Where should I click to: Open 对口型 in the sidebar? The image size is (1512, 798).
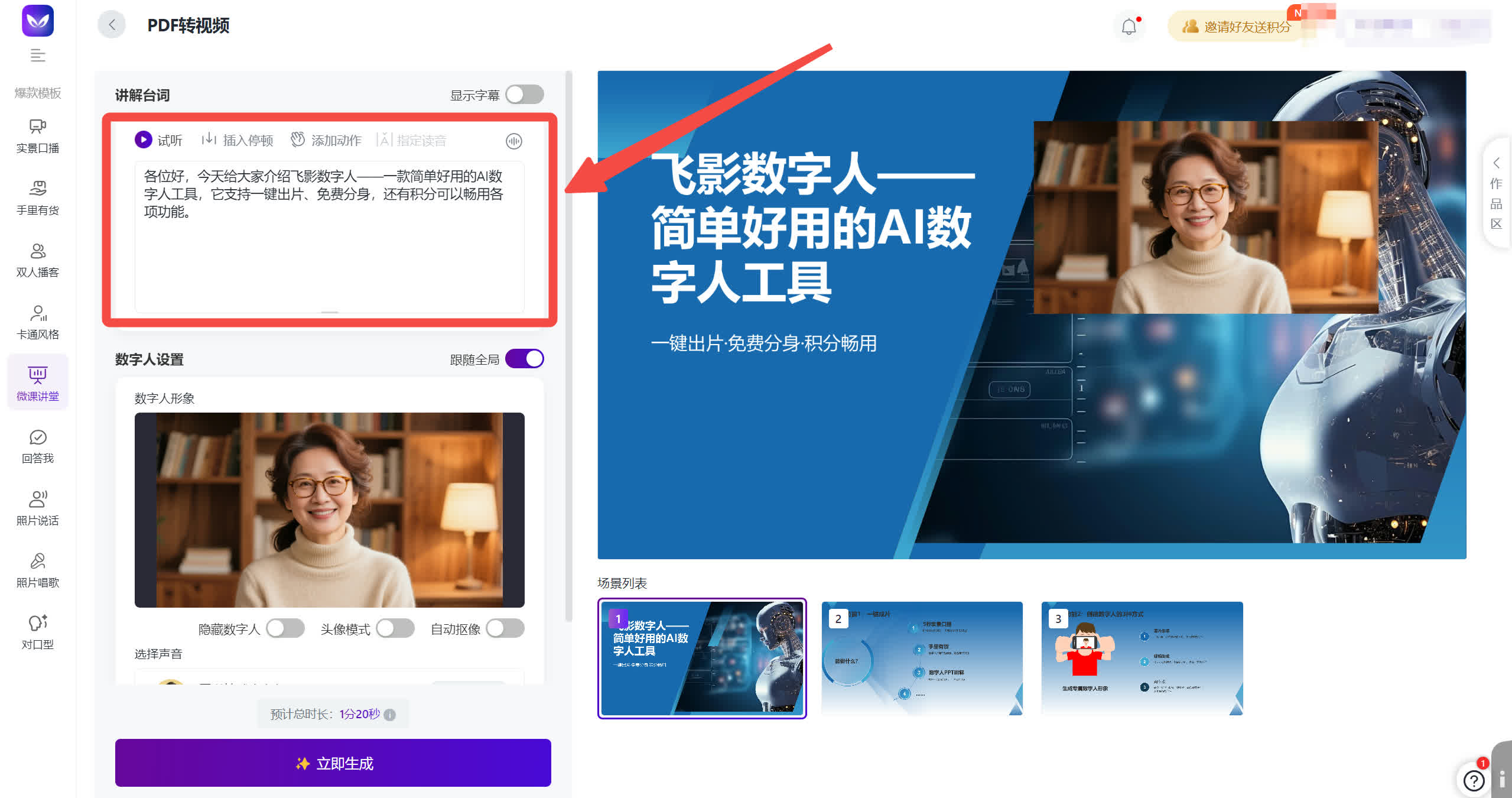click(x=38, y=633)
